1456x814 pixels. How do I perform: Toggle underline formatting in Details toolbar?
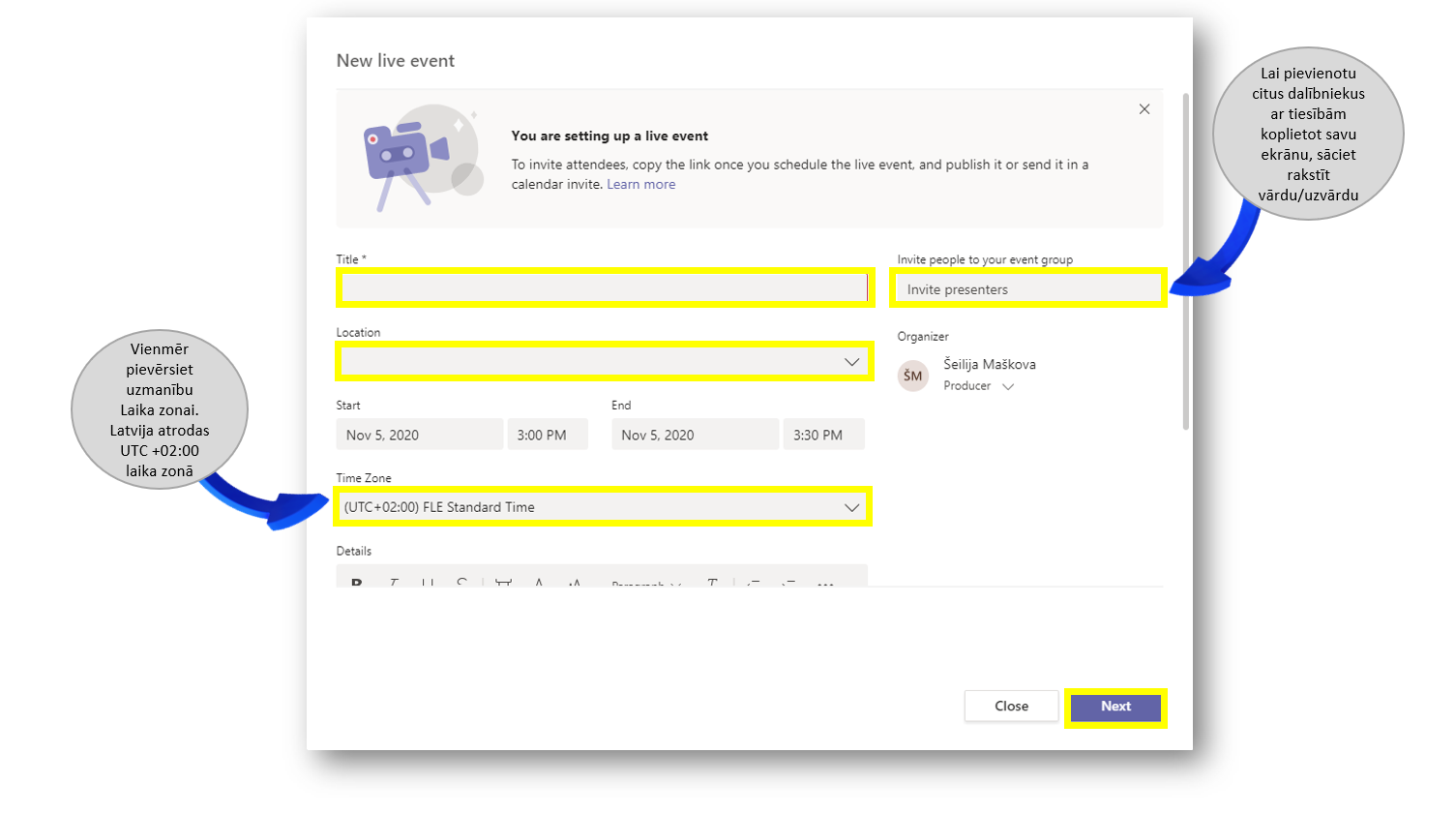(x=428, y=583)
